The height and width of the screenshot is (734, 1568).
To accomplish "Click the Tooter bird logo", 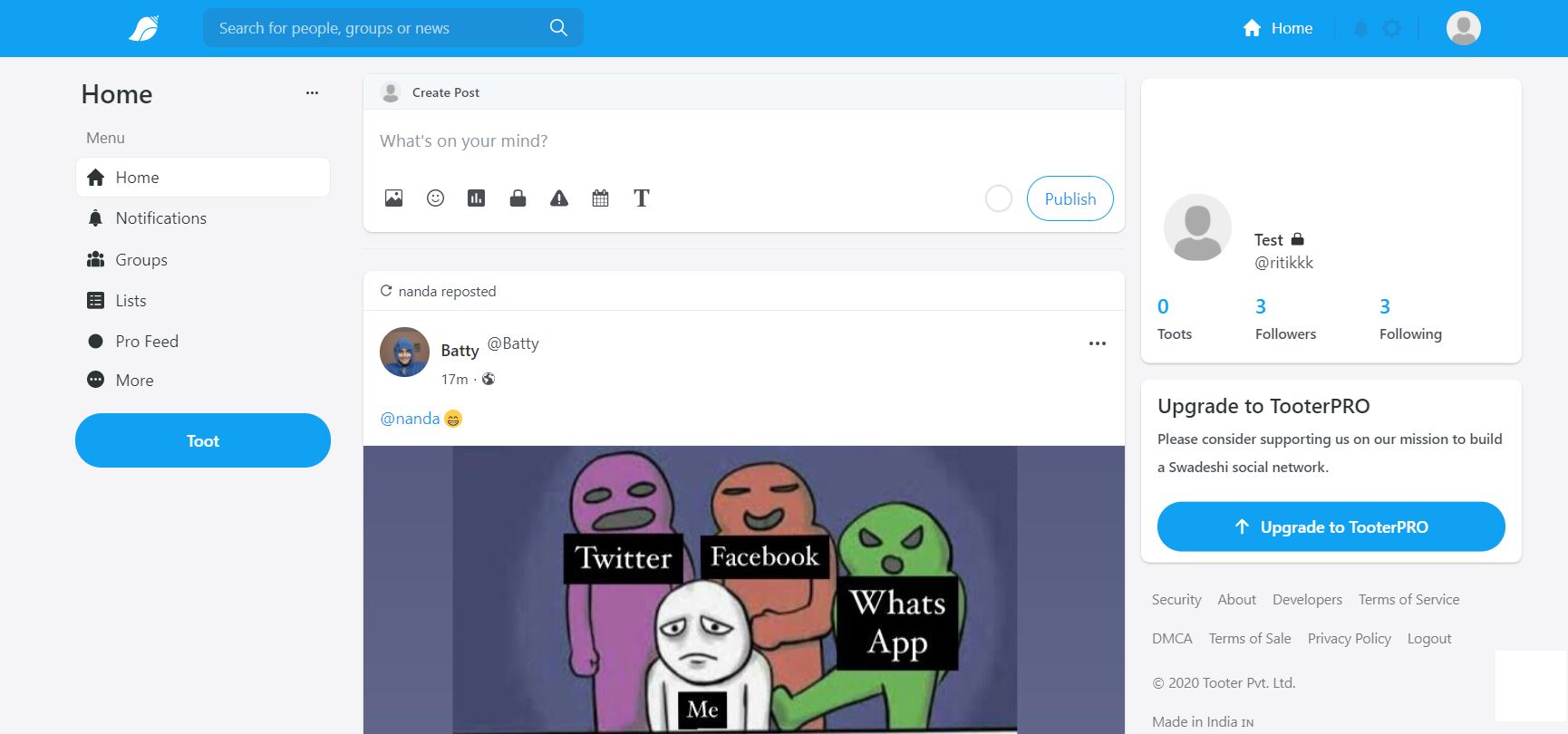I will pyautogui.click(x=144, y=28).
